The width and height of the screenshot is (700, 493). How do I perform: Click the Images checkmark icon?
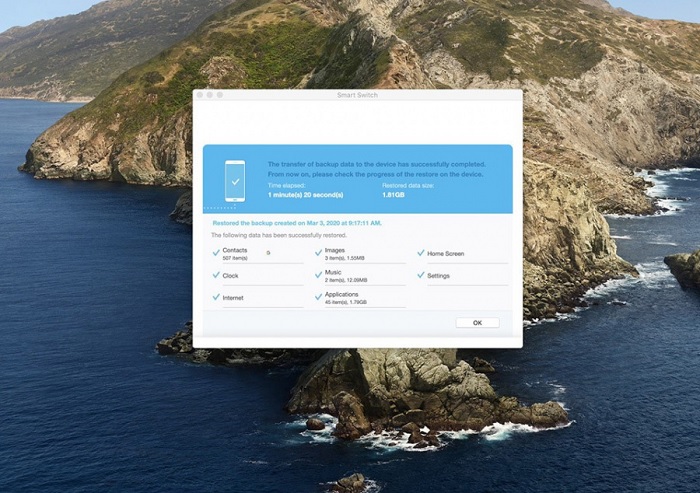[x=319, y=252]
